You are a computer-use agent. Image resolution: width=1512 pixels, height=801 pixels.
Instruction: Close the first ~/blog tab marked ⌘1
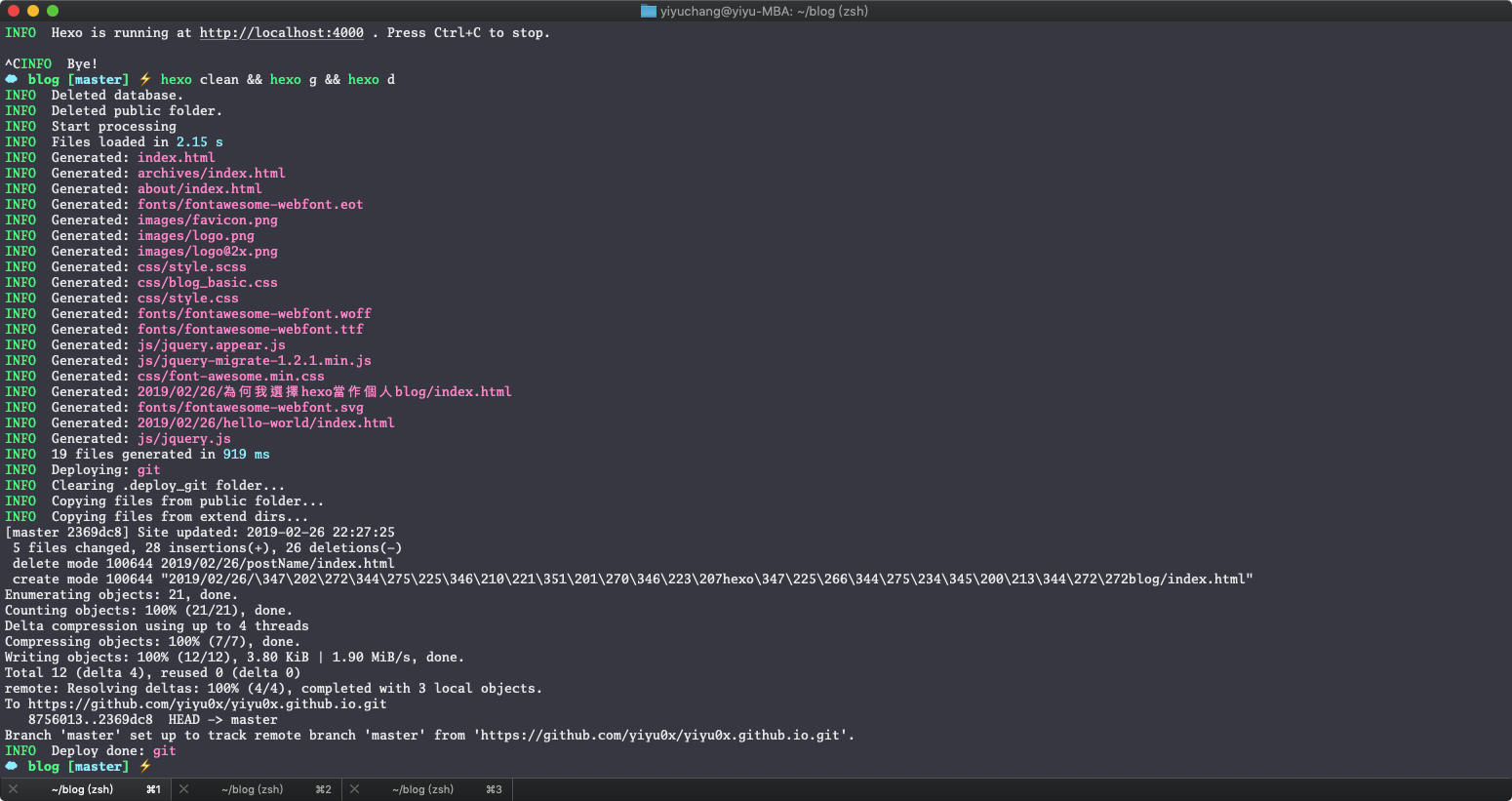click(13, 789)
